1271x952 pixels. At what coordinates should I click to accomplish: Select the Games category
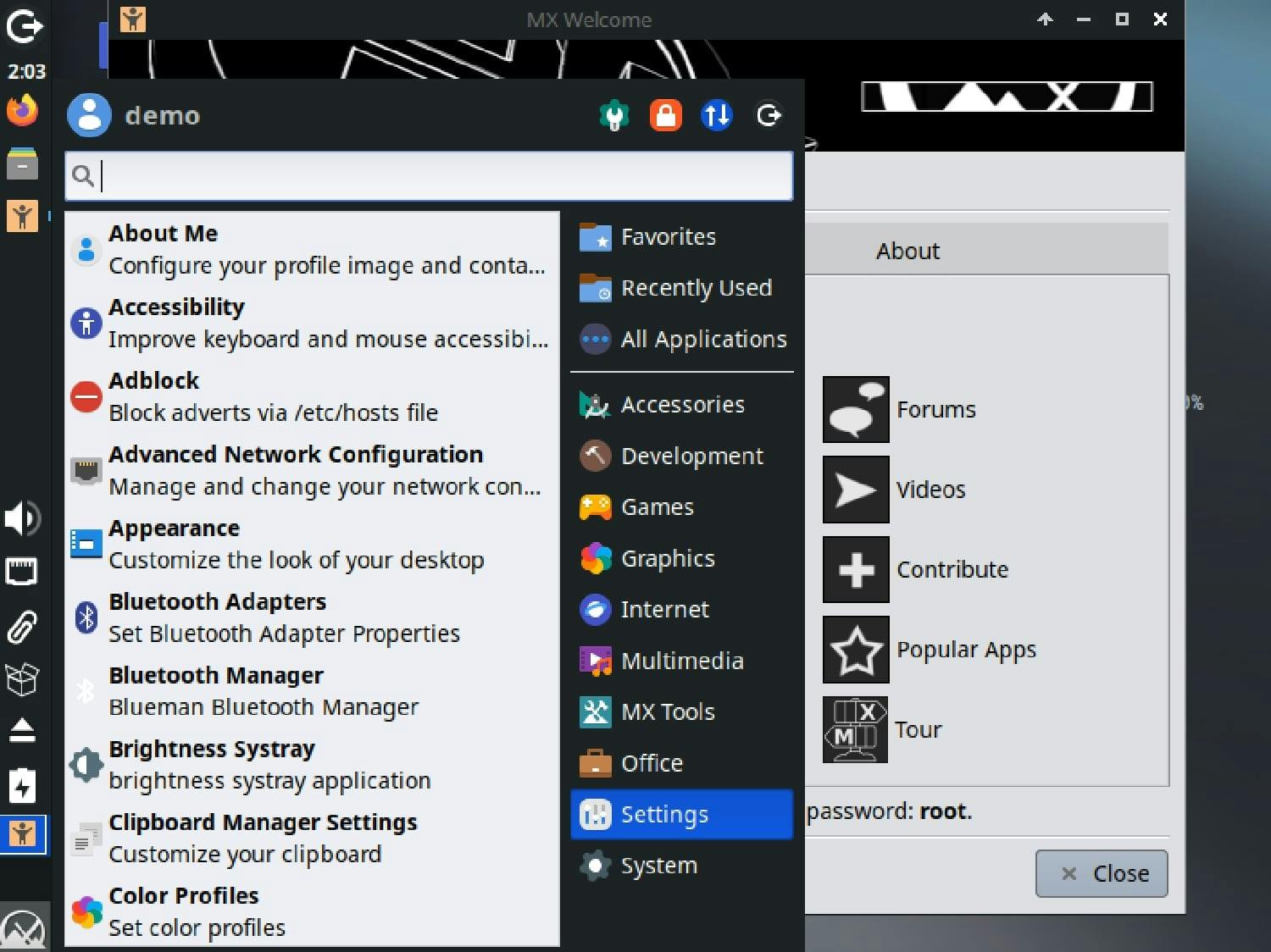(682, 507)
